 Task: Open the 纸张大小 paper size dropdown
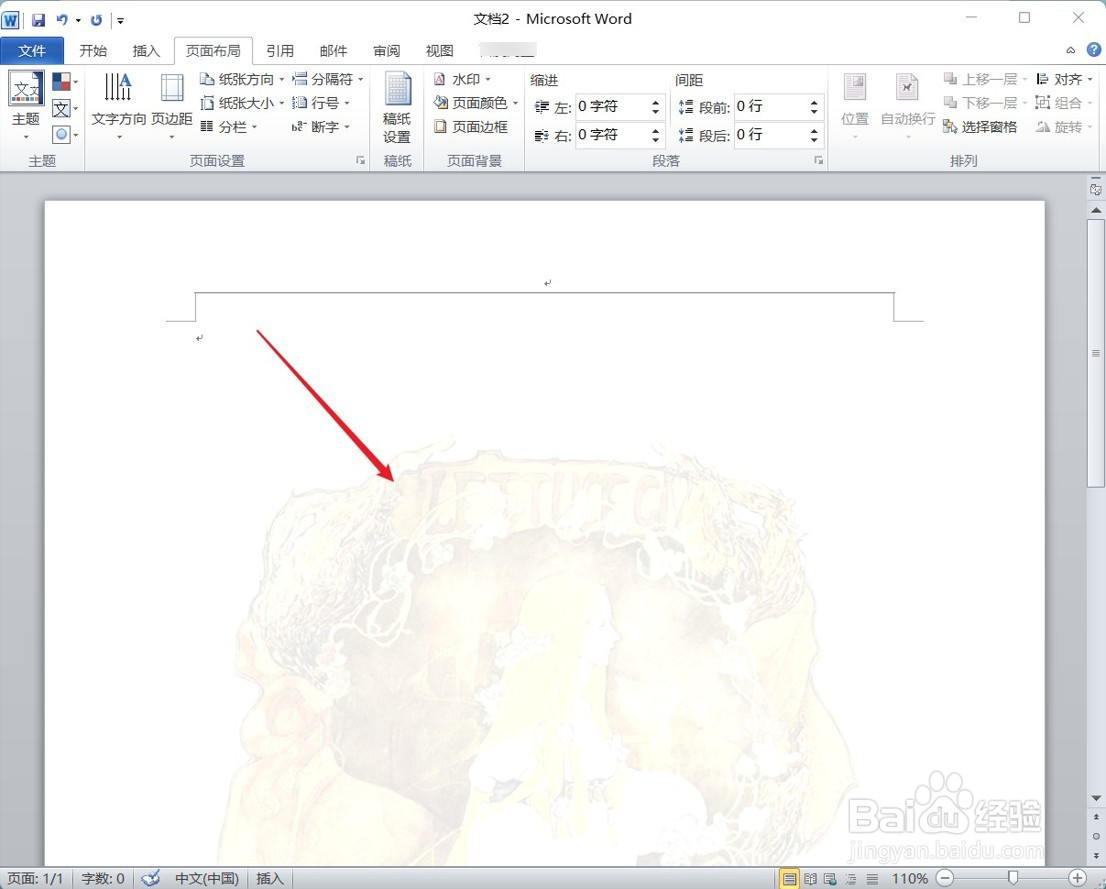pyautogui.click(x=242, y=103)
